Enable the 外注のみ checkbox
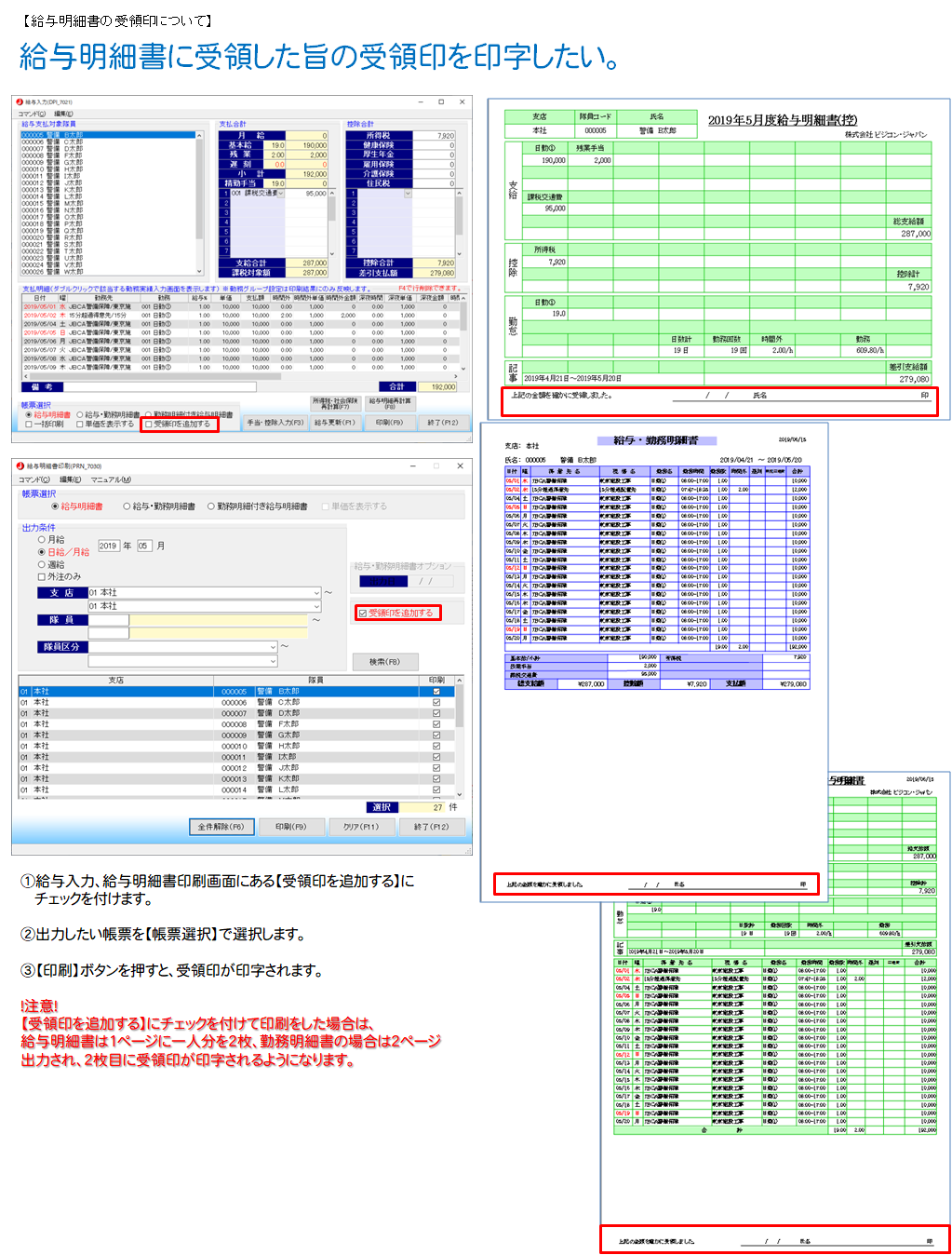 coord(42,577)
